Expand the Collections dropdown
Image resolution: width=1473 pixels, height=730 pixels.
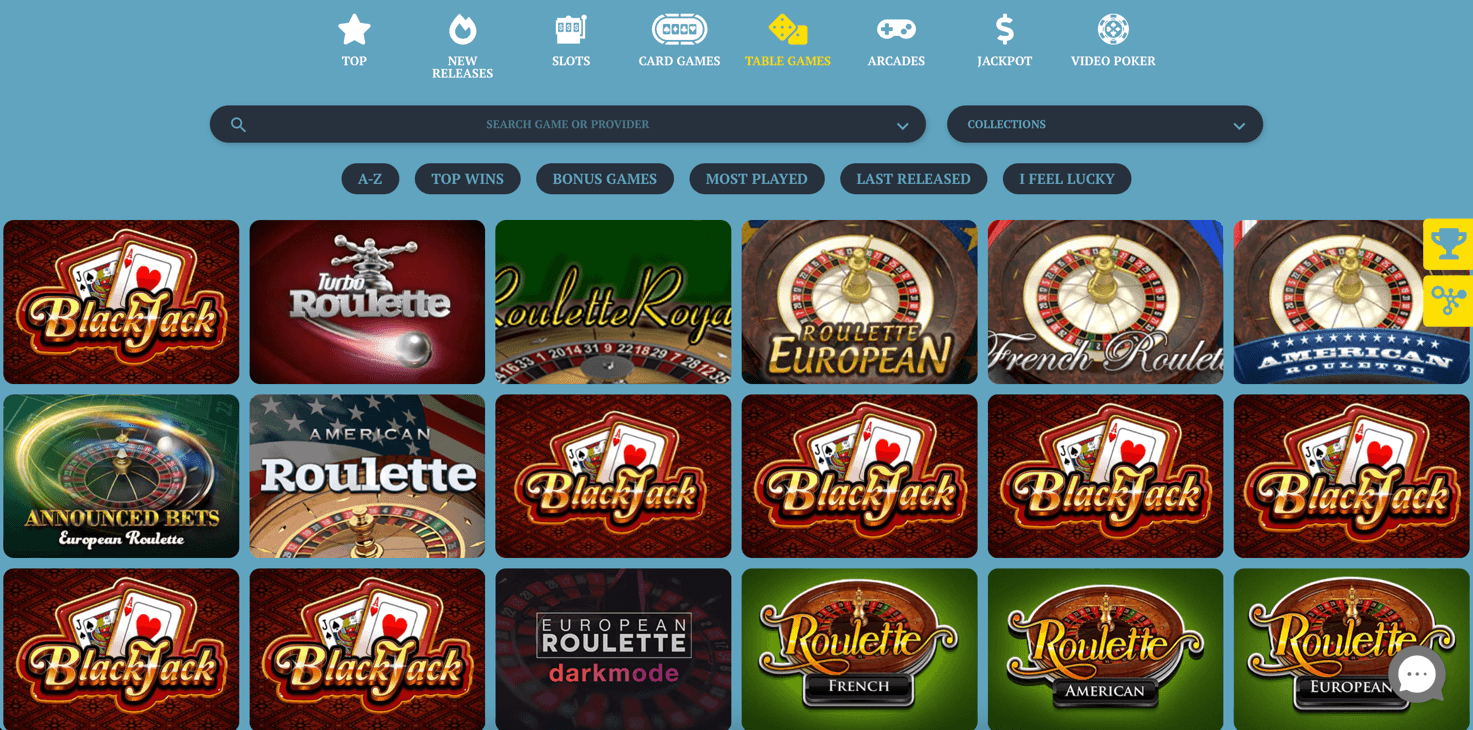(x=1104, y=124)
